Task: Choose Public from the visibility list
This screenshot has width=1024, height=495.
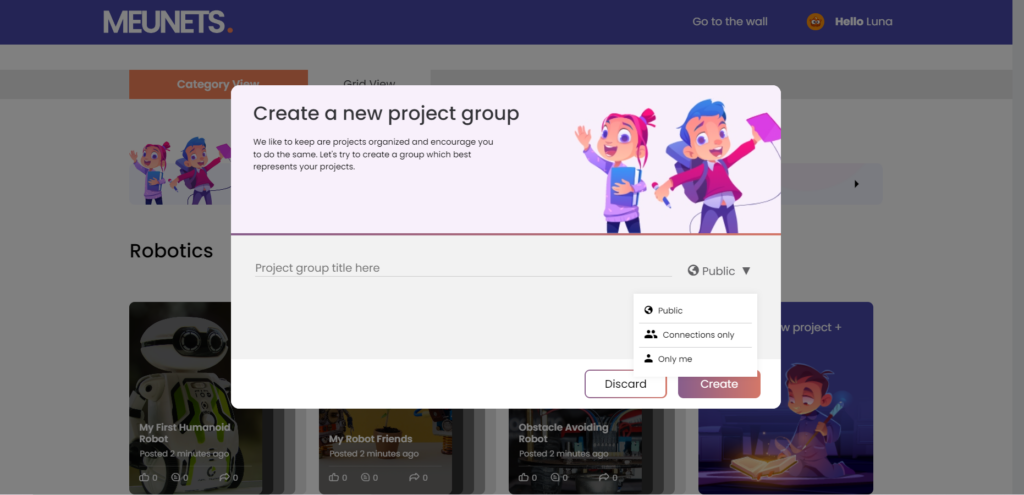Action: [x=695, y=310]
